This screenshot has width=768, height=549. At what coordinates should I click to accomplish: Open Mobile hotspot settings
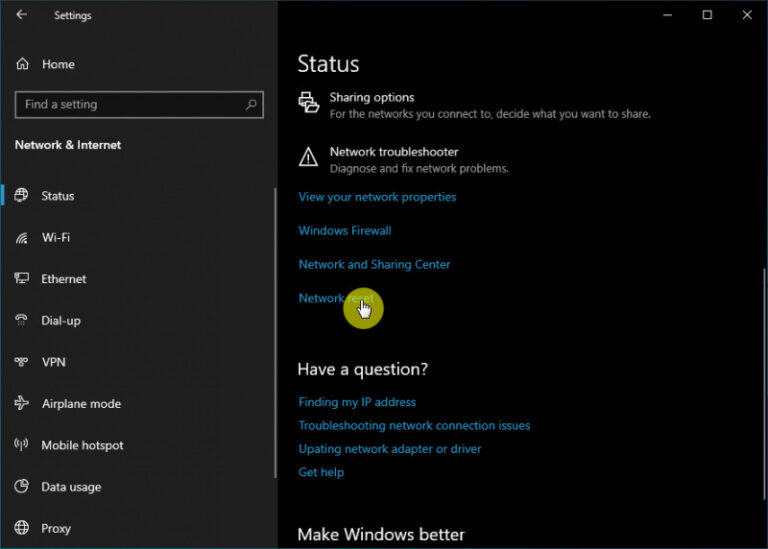coord(82,445)
